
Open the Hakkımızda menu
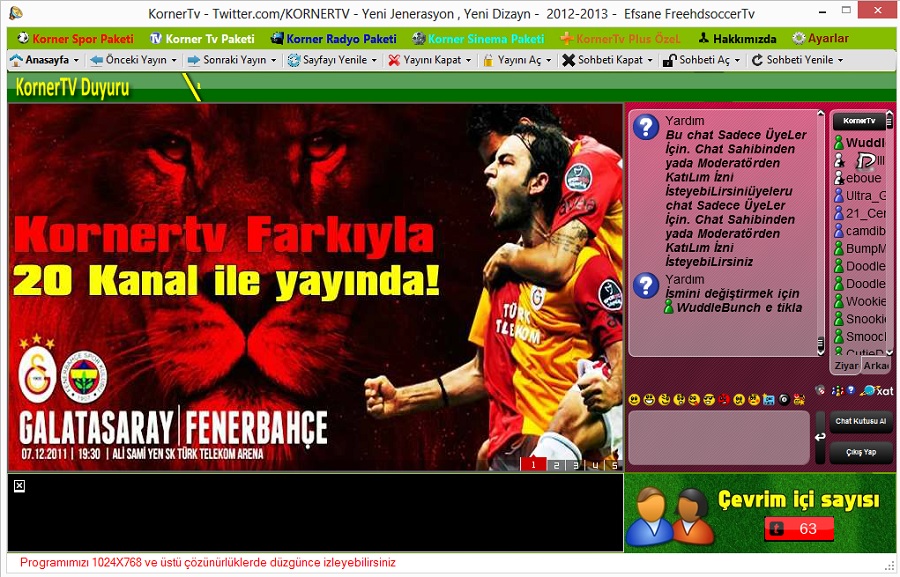click(x=737, y=38)
